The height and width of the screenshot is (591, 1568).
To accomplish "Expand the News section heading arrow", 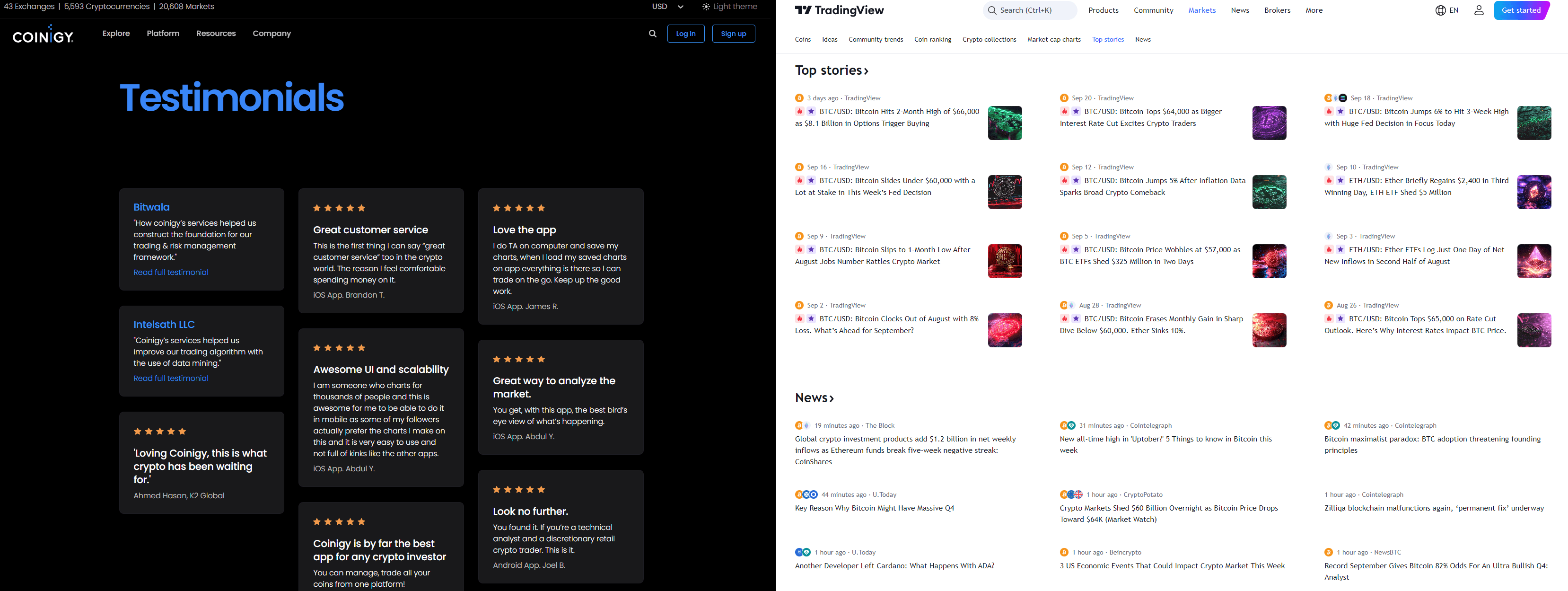I will point(832,399).
